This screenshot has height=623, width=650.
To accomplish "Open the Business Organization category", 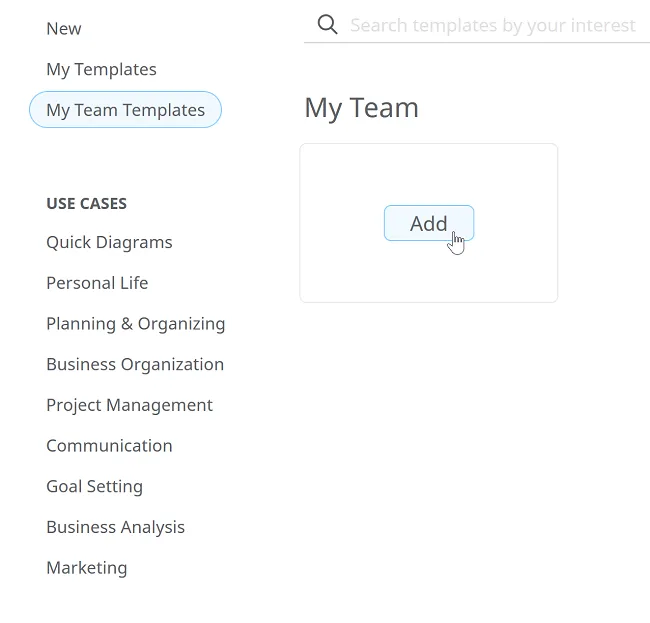I will coord(135,364).
